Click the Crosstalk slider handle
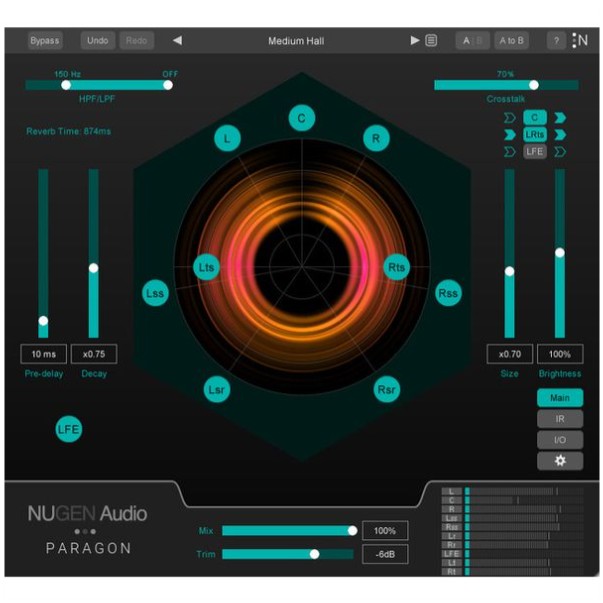The height and width of the screenshot is (603, 603). (x=534, y=85)
